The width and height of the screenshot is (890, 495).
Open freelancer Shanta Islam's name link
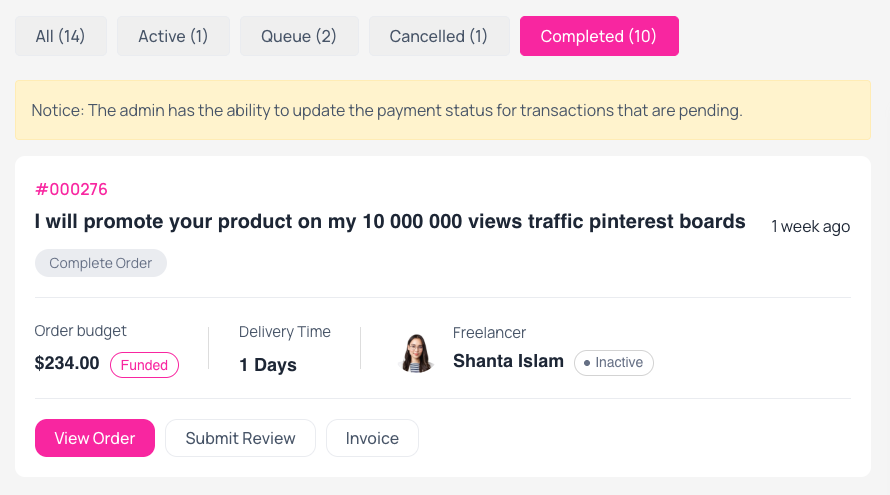tap(508, 361)
